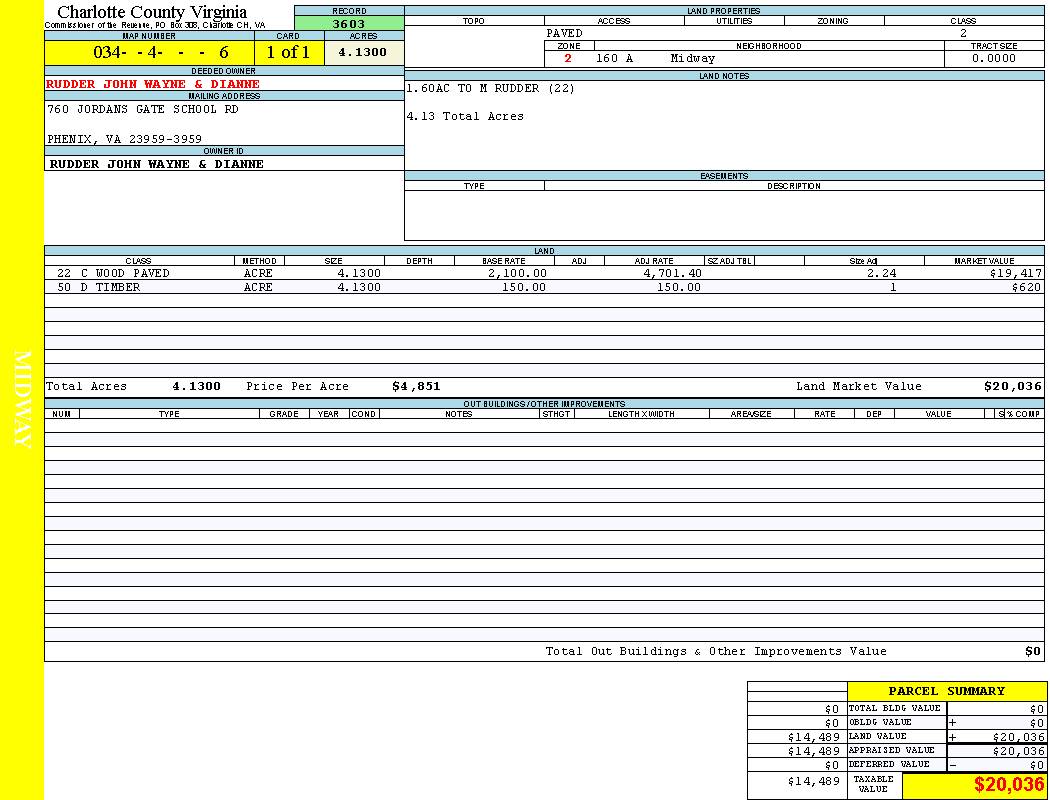
Task: Click the Midway neighborhood value
Action: 693,59
